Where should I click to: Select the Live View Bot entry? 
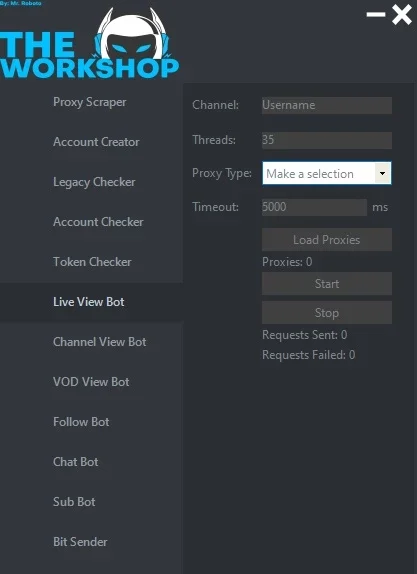pyautogui.click(x=91, y=302)
